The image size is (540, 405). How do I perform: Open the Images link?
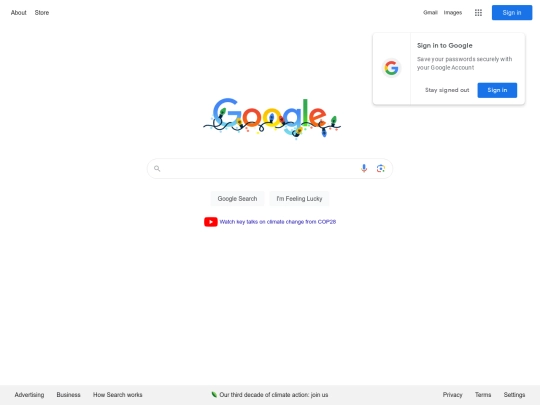[453, 13]
